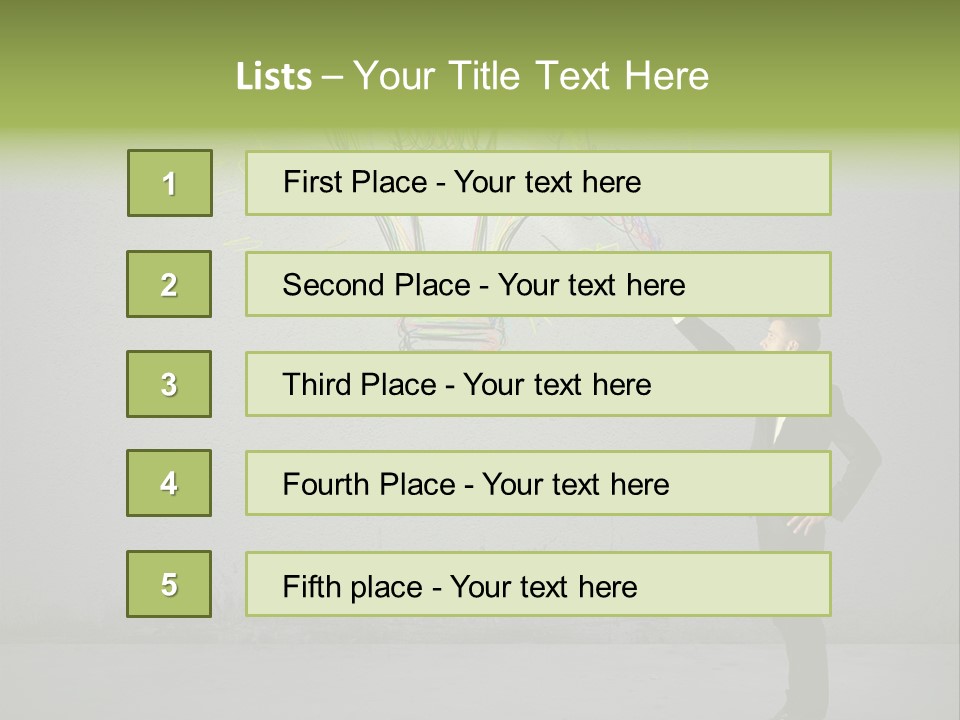
Task: Click the word 'Fifth' in the bottom list item
Action: pyautogui.click(x=311, y=587)
